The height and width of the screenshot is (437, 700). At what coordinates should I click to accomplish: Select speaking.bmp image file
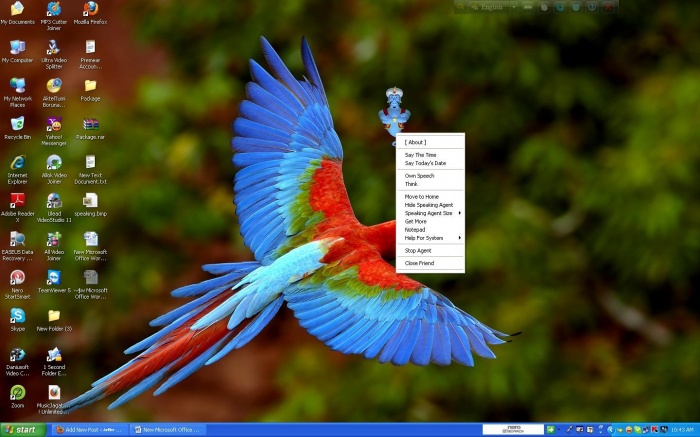click(x=91, y=205)
